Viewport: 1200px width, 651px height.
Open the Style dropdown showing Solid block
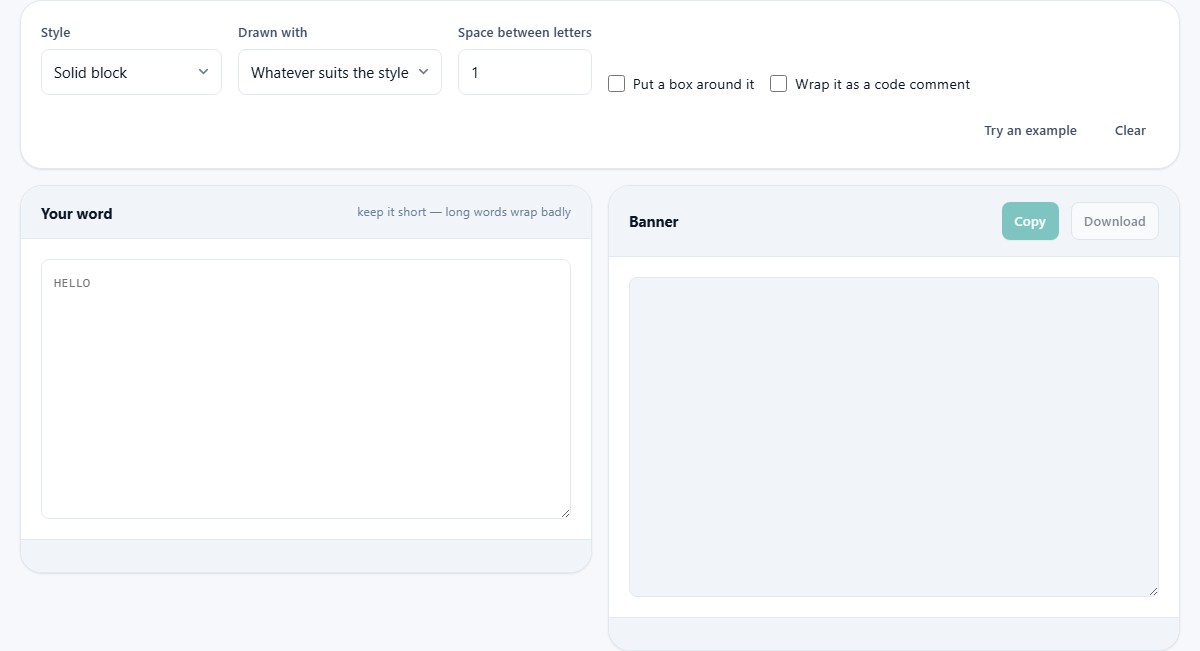pos(131,72)
